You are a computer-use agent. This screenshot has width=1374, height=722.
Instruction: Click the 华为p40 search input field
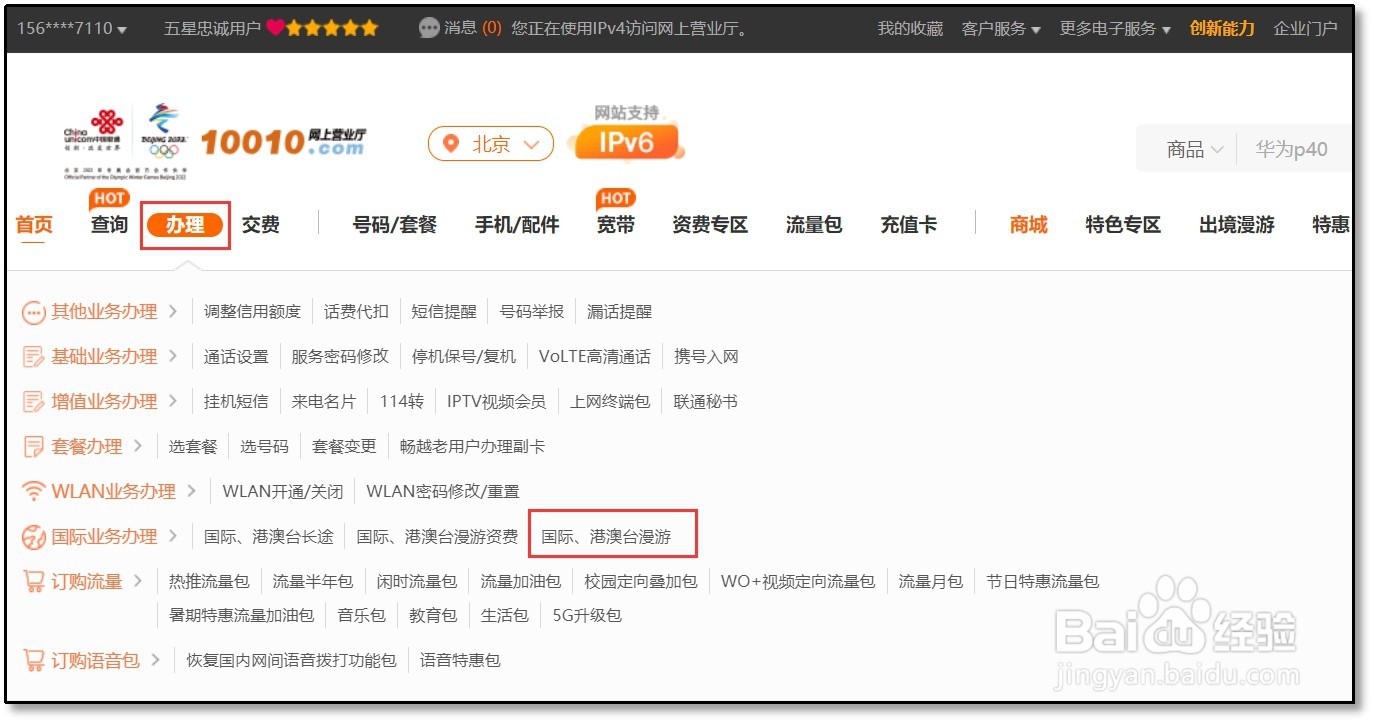(x=1290, y=146)
